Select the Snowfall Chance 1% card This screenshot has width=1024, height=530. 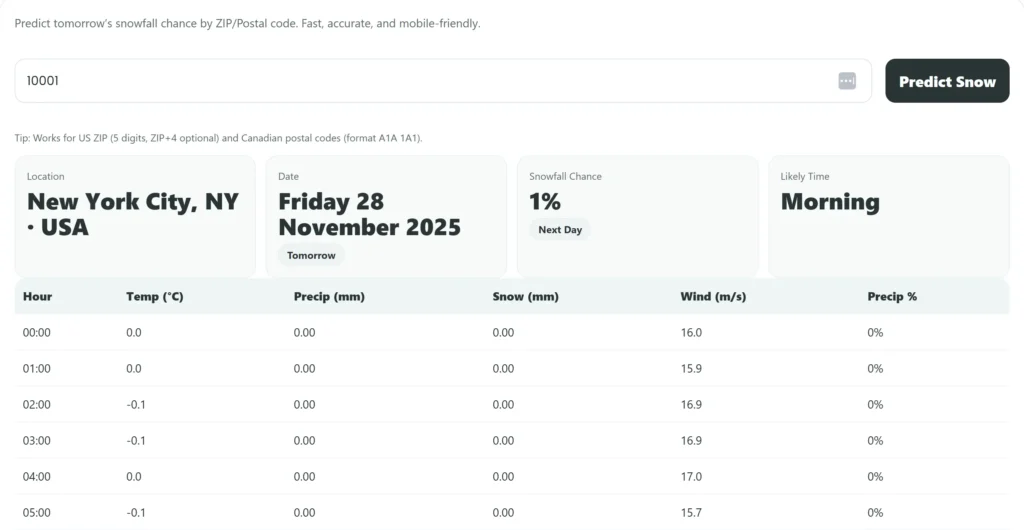(637, 216)
